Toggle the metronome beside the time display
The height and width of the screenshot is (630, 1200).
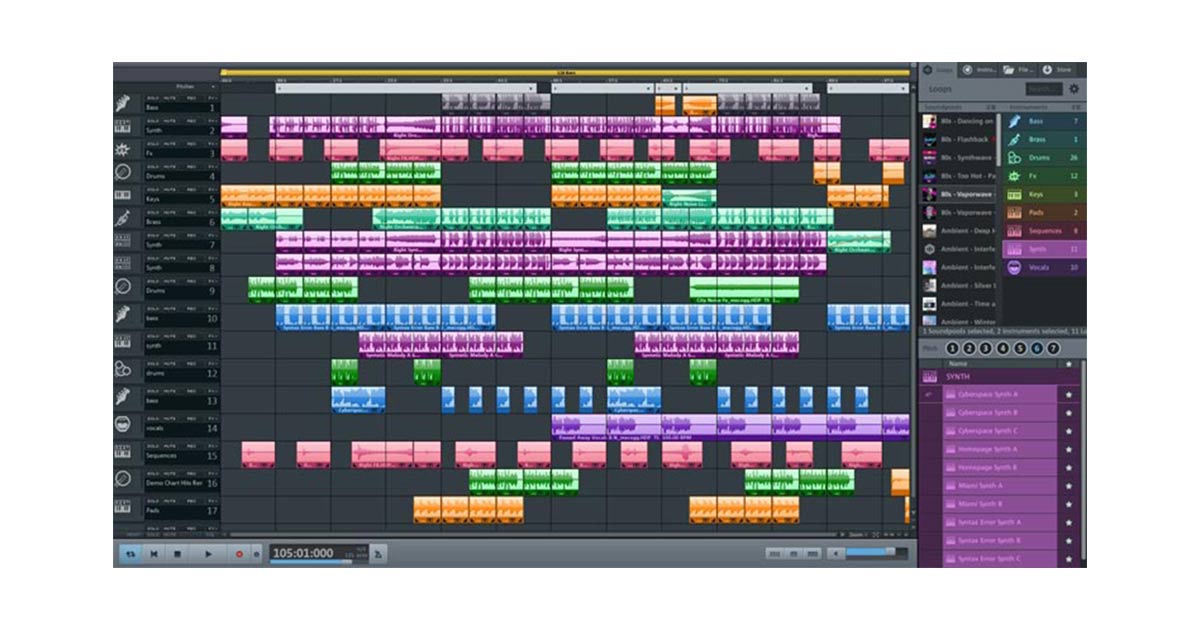tap(379, 553)
